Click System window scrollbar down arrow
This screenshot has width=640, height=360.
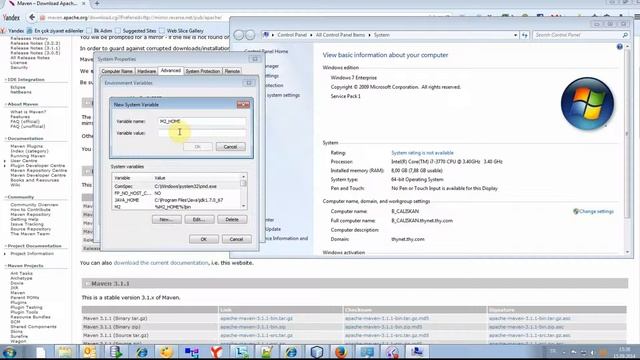click(627, 252)
